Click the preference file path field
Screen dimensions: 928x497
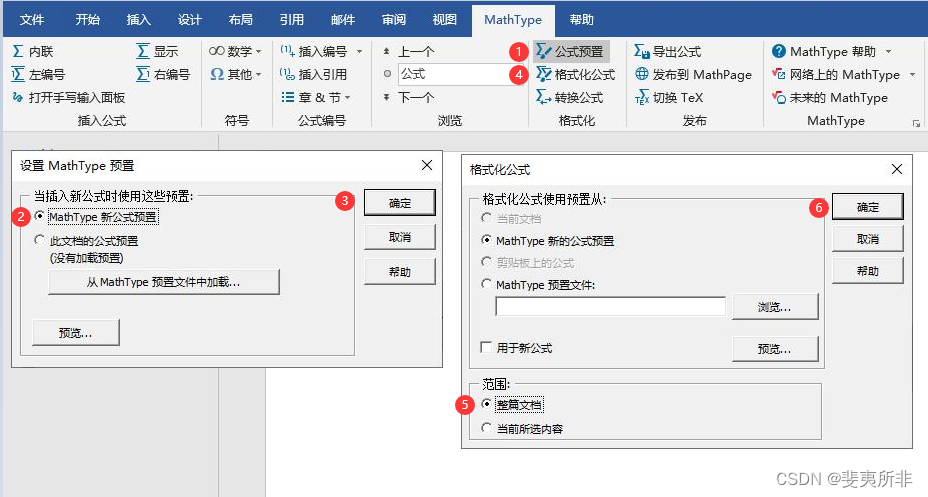(x=610, y=306)
